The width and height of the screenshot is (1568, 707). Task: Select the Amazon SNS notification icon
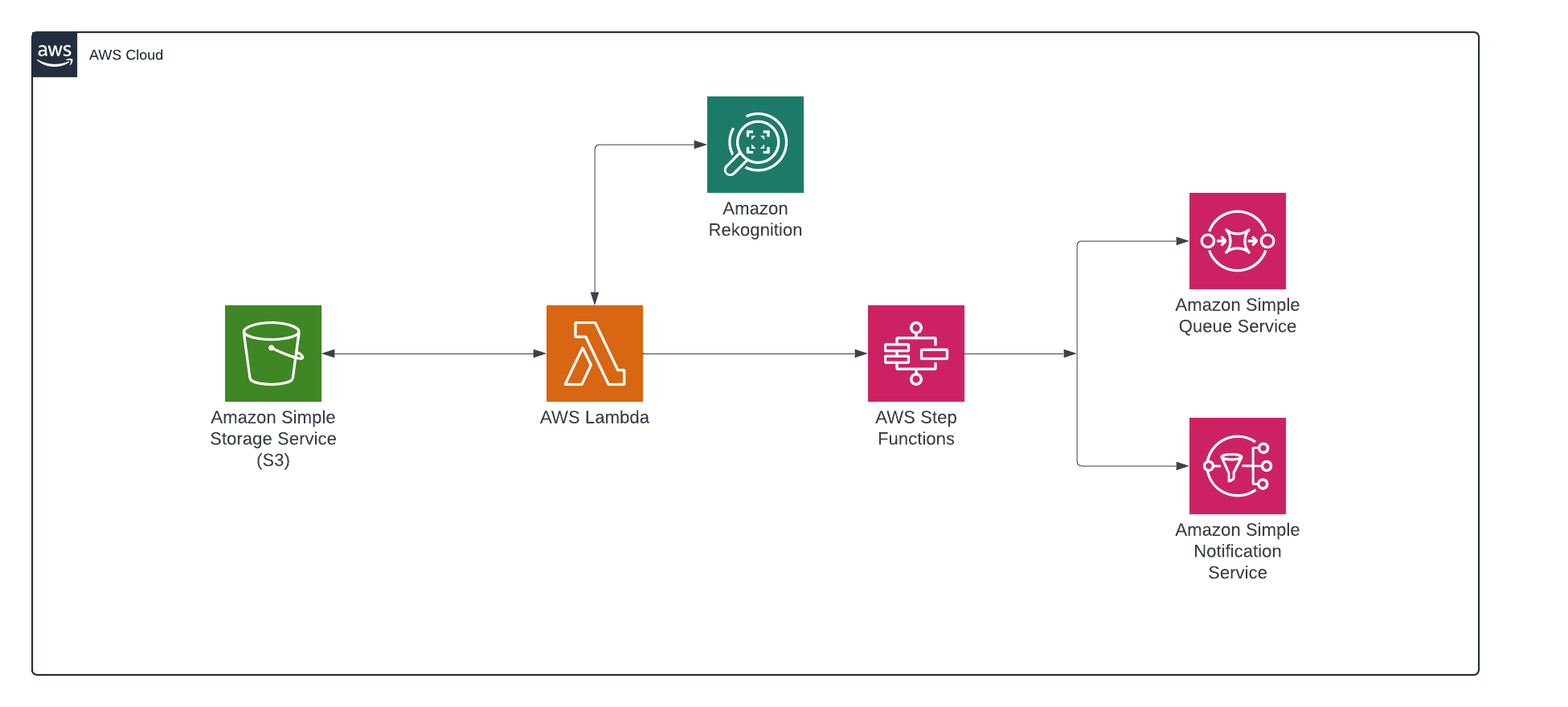pos(1238,466)
